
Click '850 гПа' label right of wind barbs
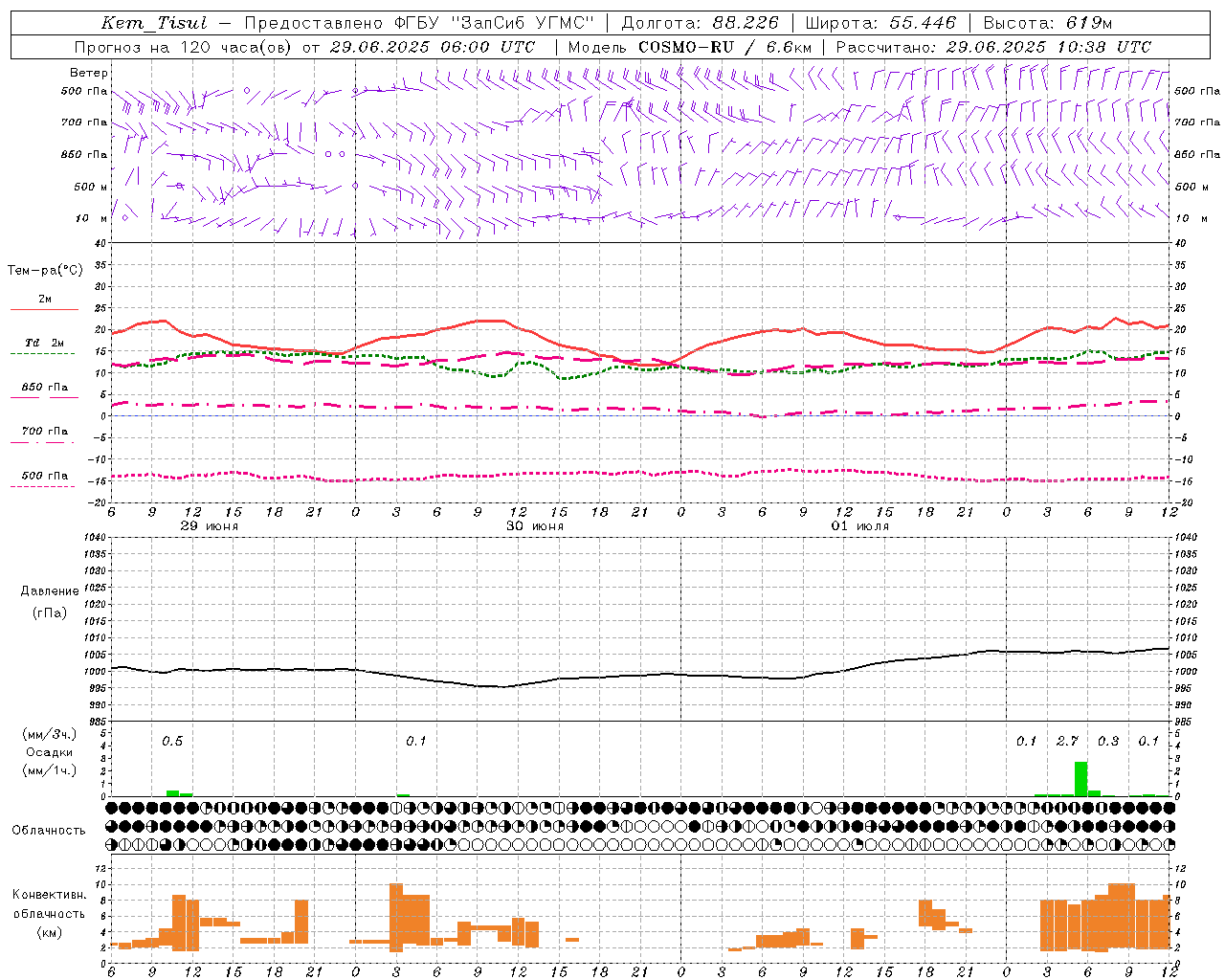[1197, 154]
